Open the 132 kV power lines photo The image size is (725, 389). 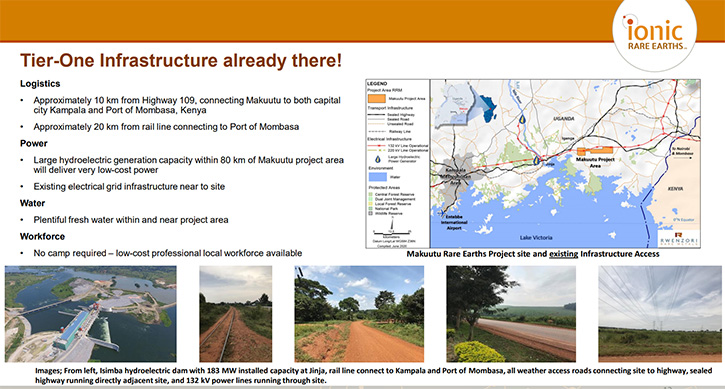[x=660, y=314]
